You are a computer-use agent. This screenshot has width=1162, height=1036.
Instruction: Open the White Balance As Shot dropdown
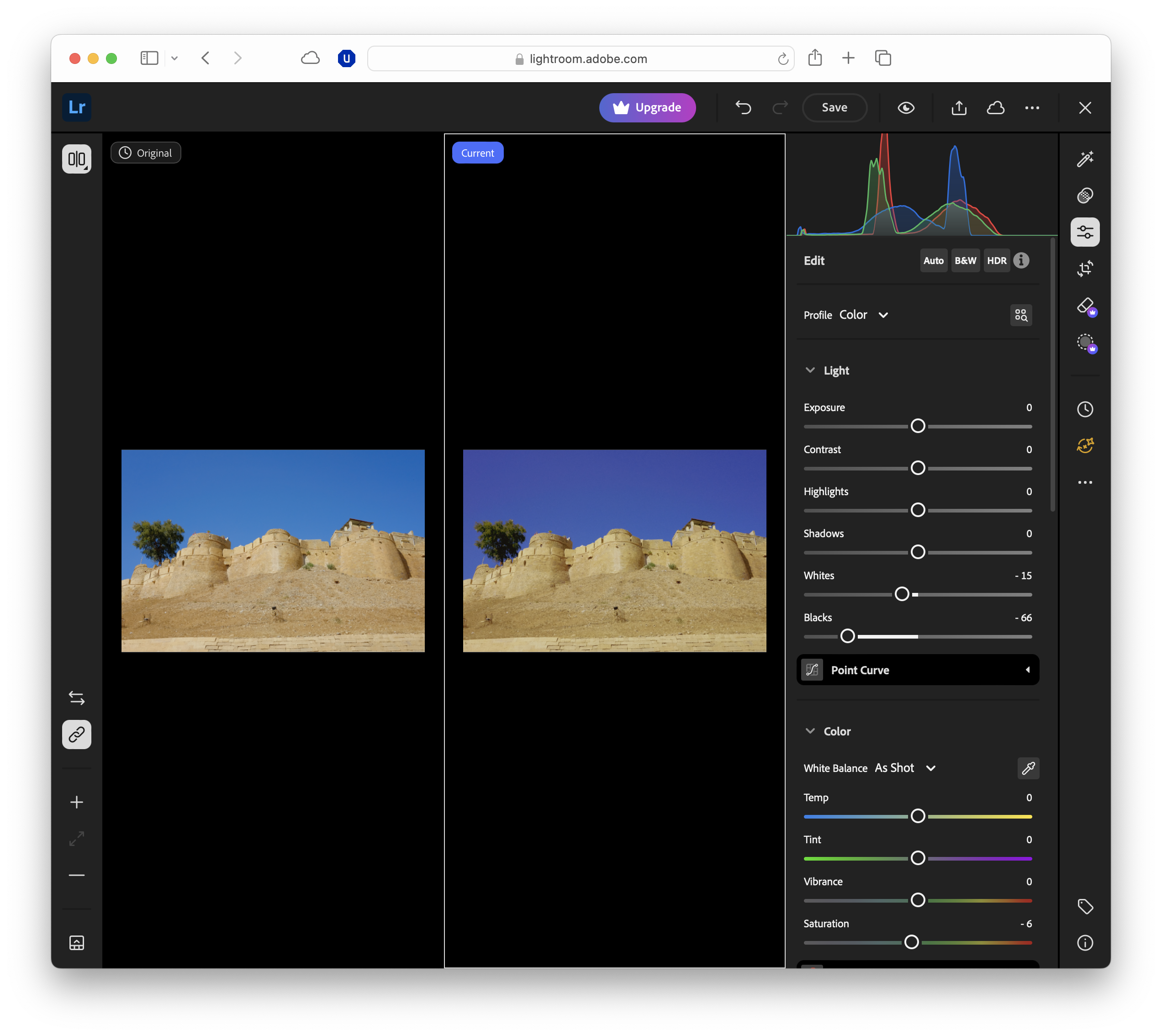point(905,768)
